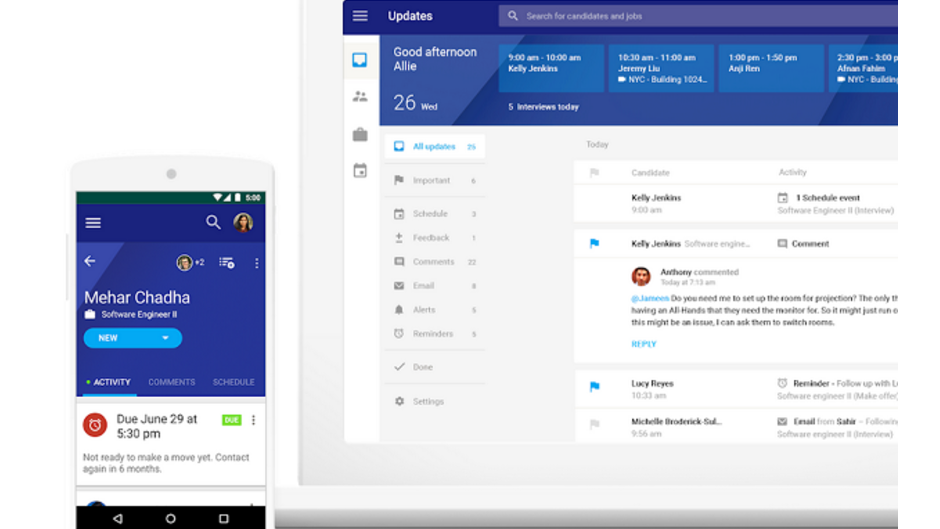The image size is (940, 529).
Task: Click the Settings gear icon in sidebar
Action: (x=399, y=401)
